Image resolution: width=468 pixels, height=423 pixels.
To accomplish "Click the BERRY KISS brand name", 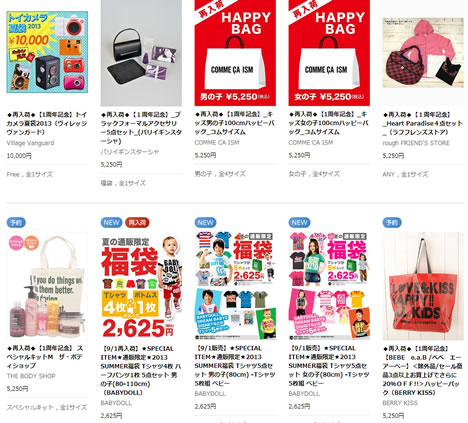I will tap(400, 403).
